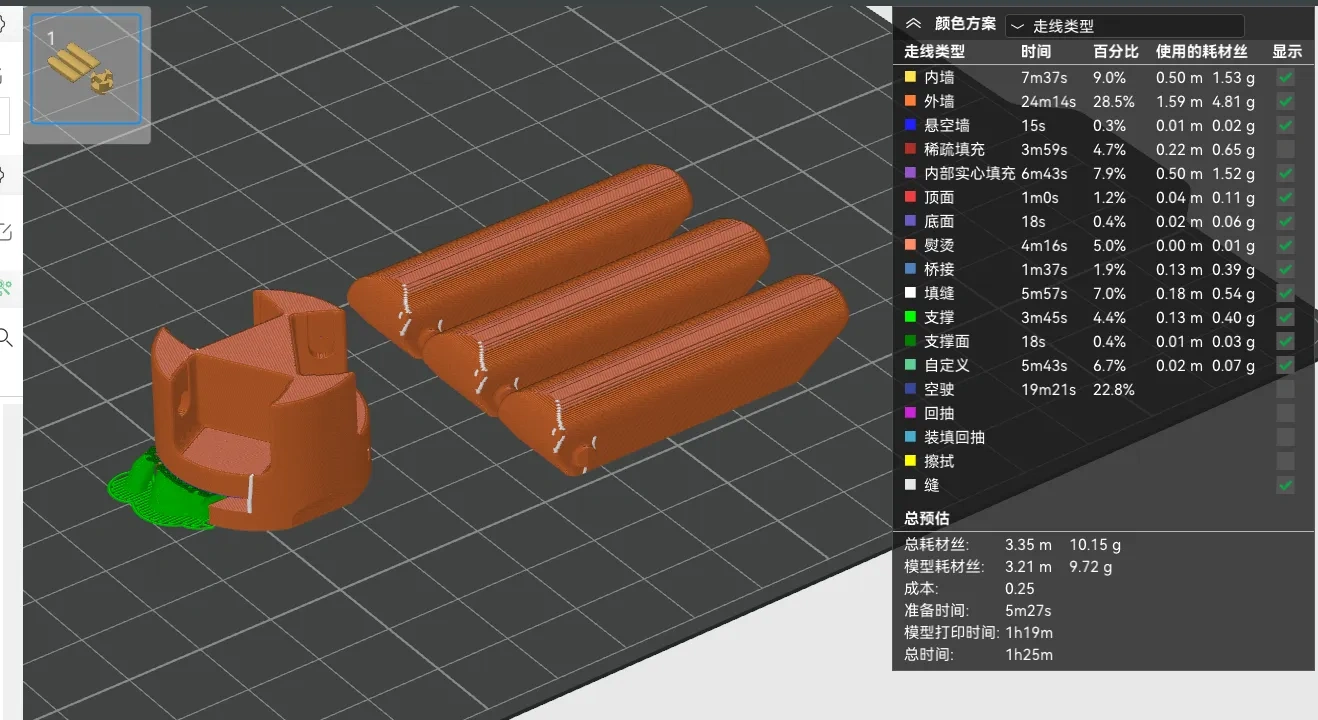Open the 走线类型 color scheme dropdown
This screenshot has width=1318, height=720.
click(1125, 26)
